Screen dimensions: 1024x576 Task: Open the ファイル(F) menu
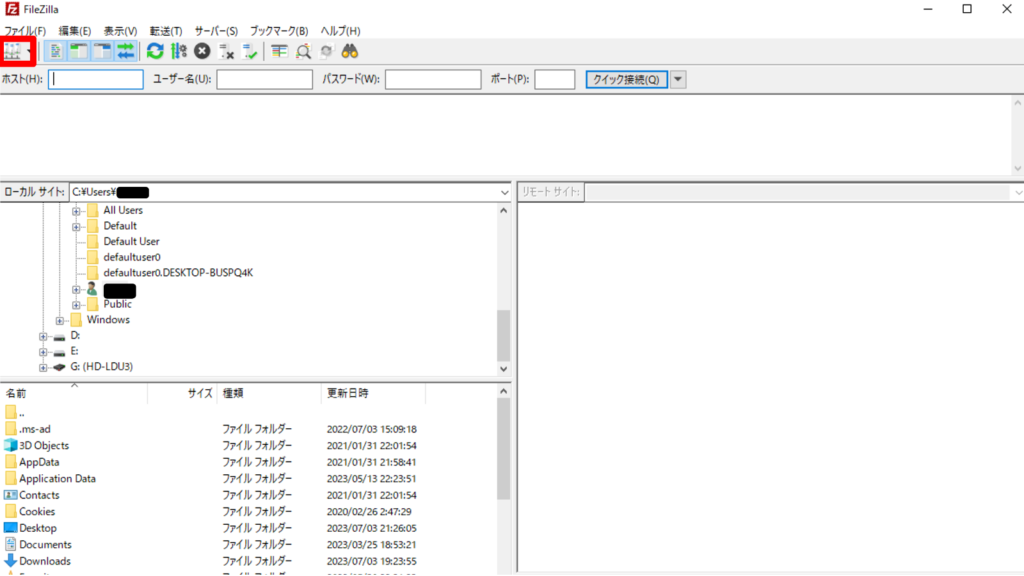point(25,31)
